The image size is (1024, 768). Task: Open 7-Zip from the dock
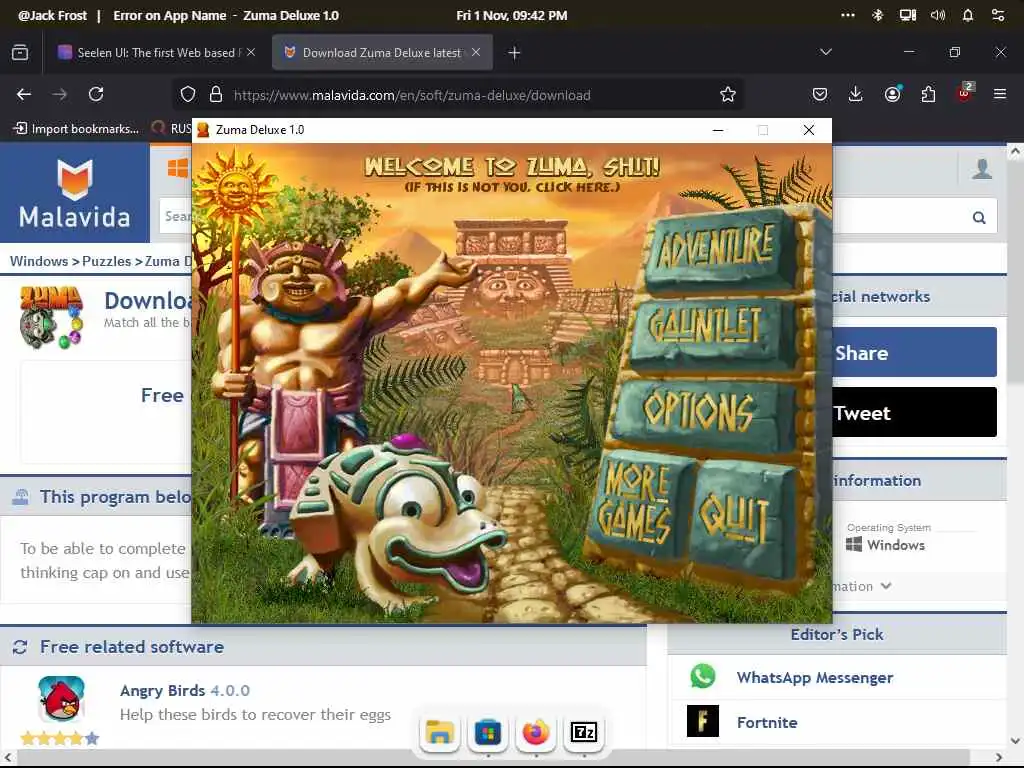[583, 732]
